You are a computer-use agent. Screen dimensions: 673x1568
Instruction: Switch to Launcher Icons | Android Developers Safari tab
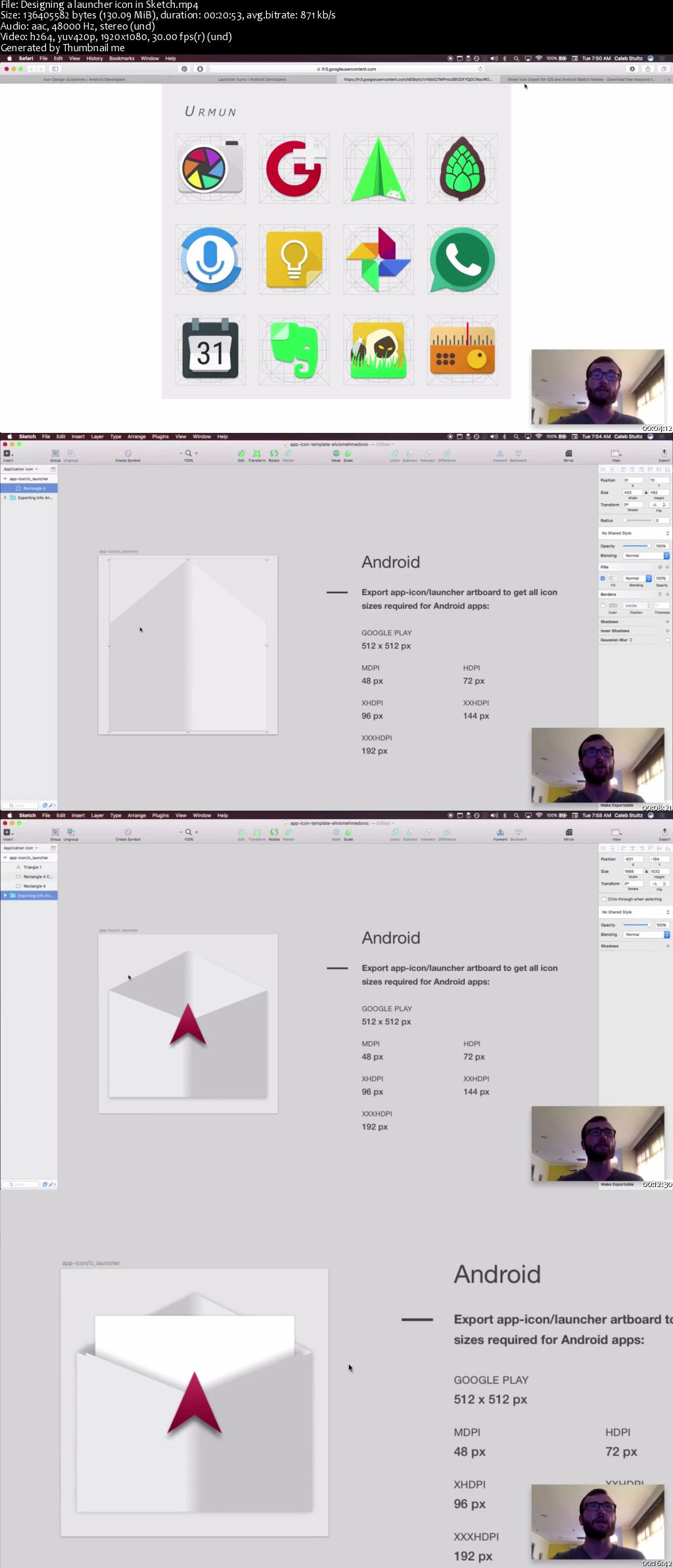pos(252,79)
